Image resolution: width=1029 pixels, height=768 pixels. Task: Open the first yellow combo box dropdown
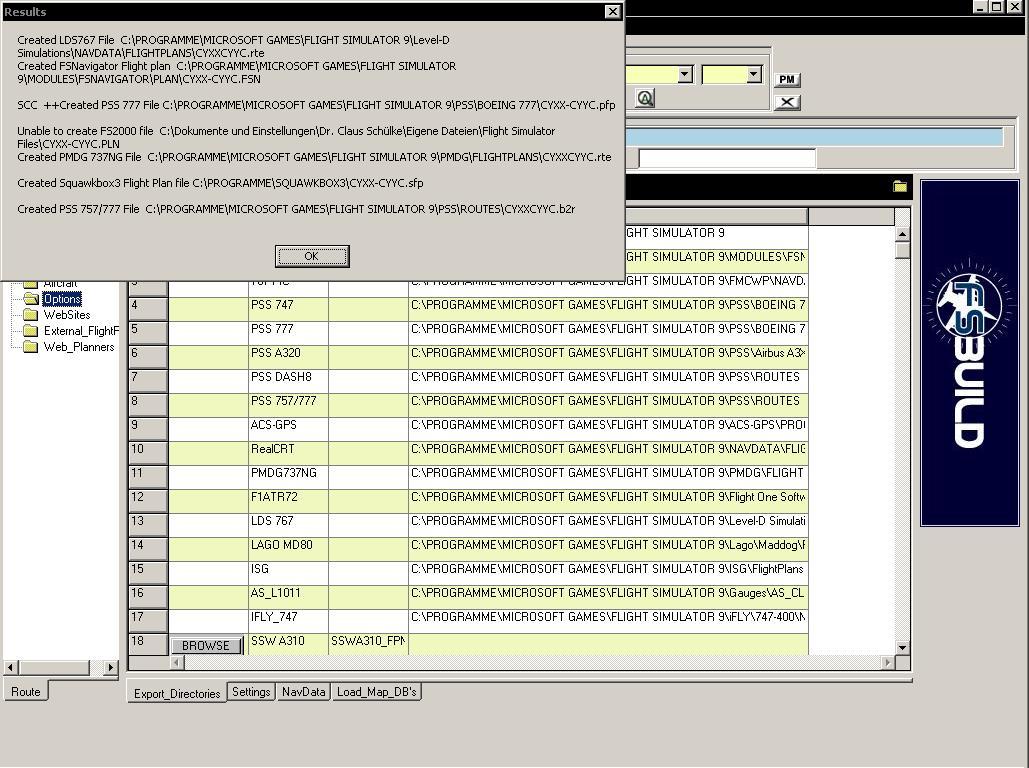click(x=685, y=74)
